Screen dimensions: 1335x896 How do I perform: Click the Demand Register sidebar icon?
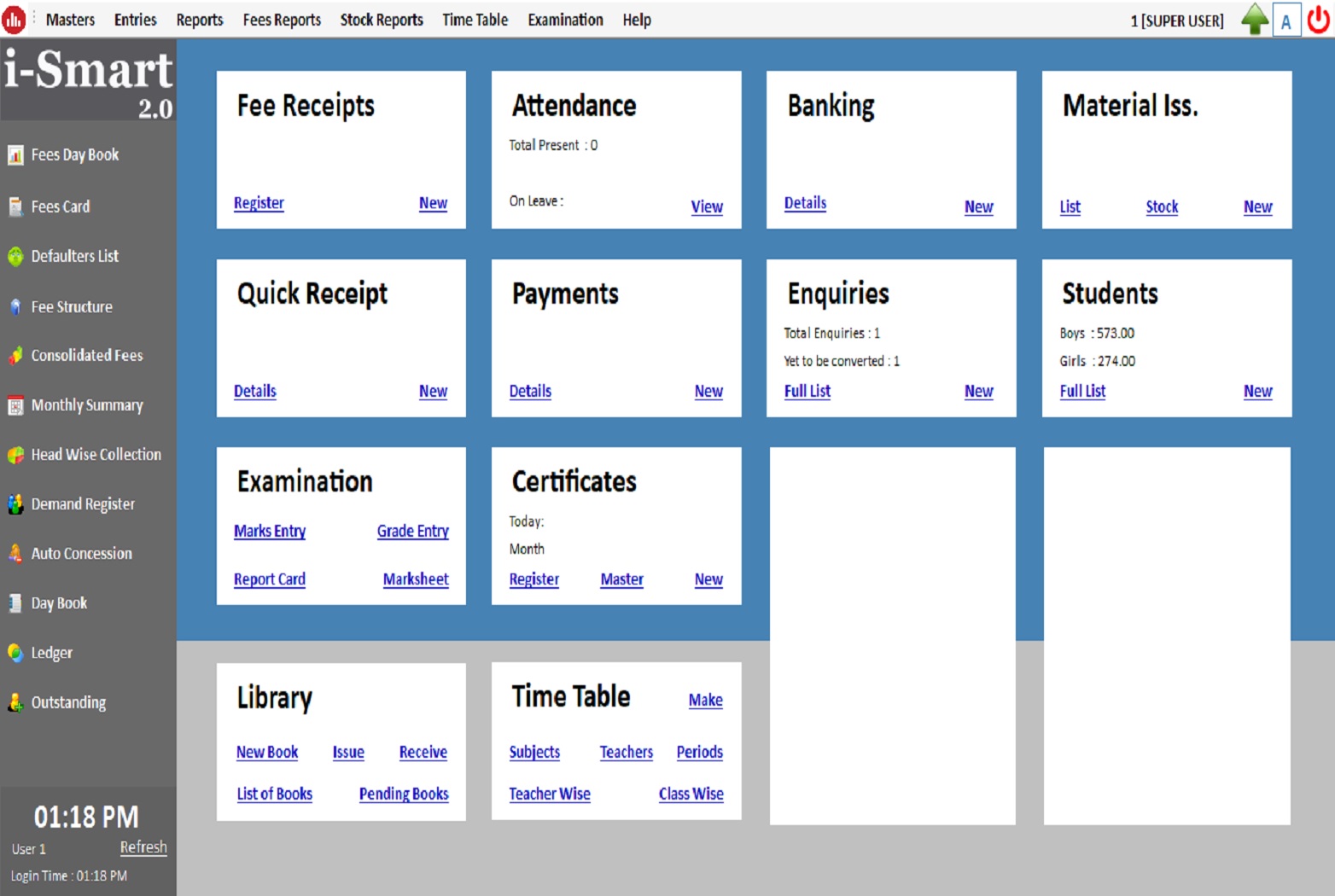pos(15,504)
